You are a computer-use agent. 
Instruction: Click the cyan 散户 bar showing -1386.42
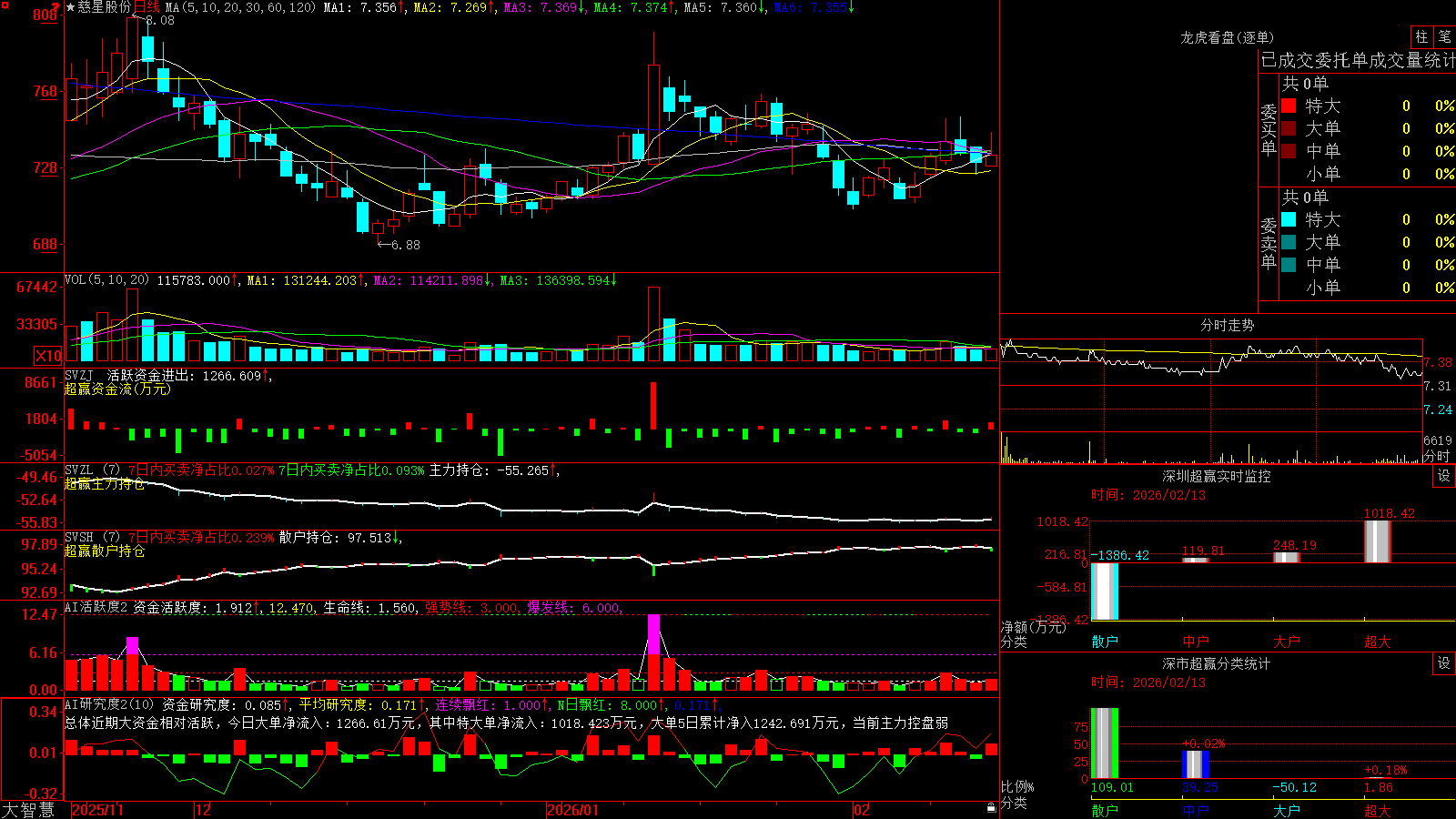(1105, 591)
